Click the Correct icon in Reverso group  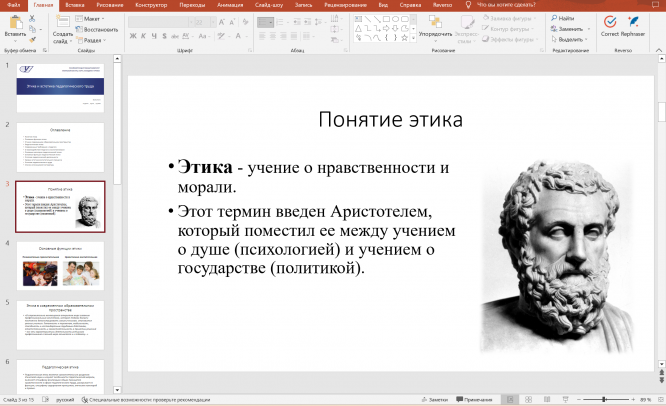point(609,23)
